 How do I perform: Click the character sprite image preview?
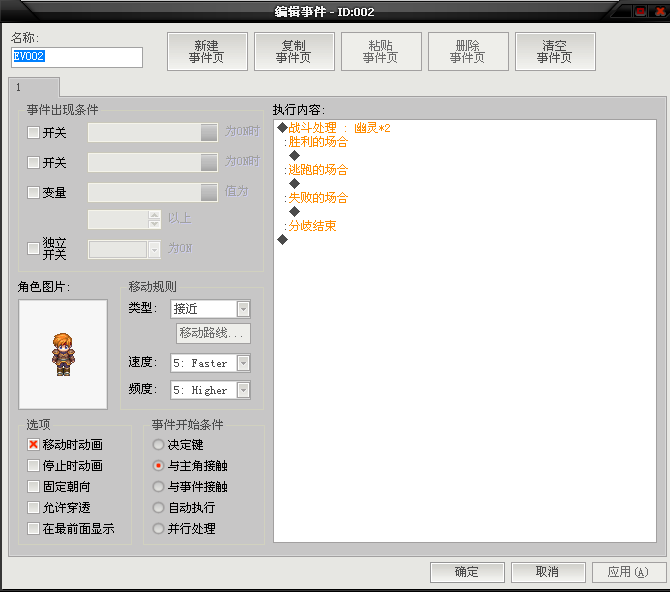[63, 354]
